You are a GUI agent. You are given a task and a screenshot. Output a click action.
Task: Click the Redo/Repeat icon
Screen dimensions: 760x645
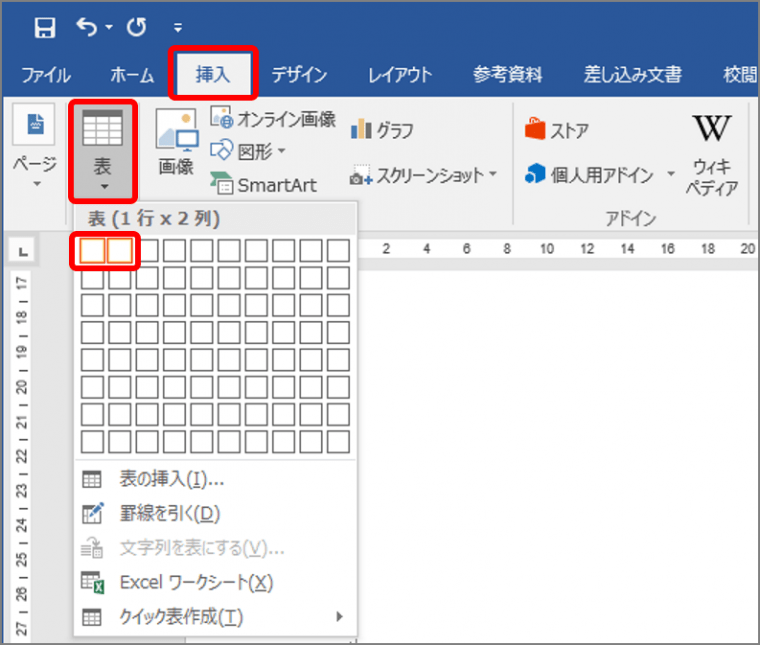tap(137, 27)
